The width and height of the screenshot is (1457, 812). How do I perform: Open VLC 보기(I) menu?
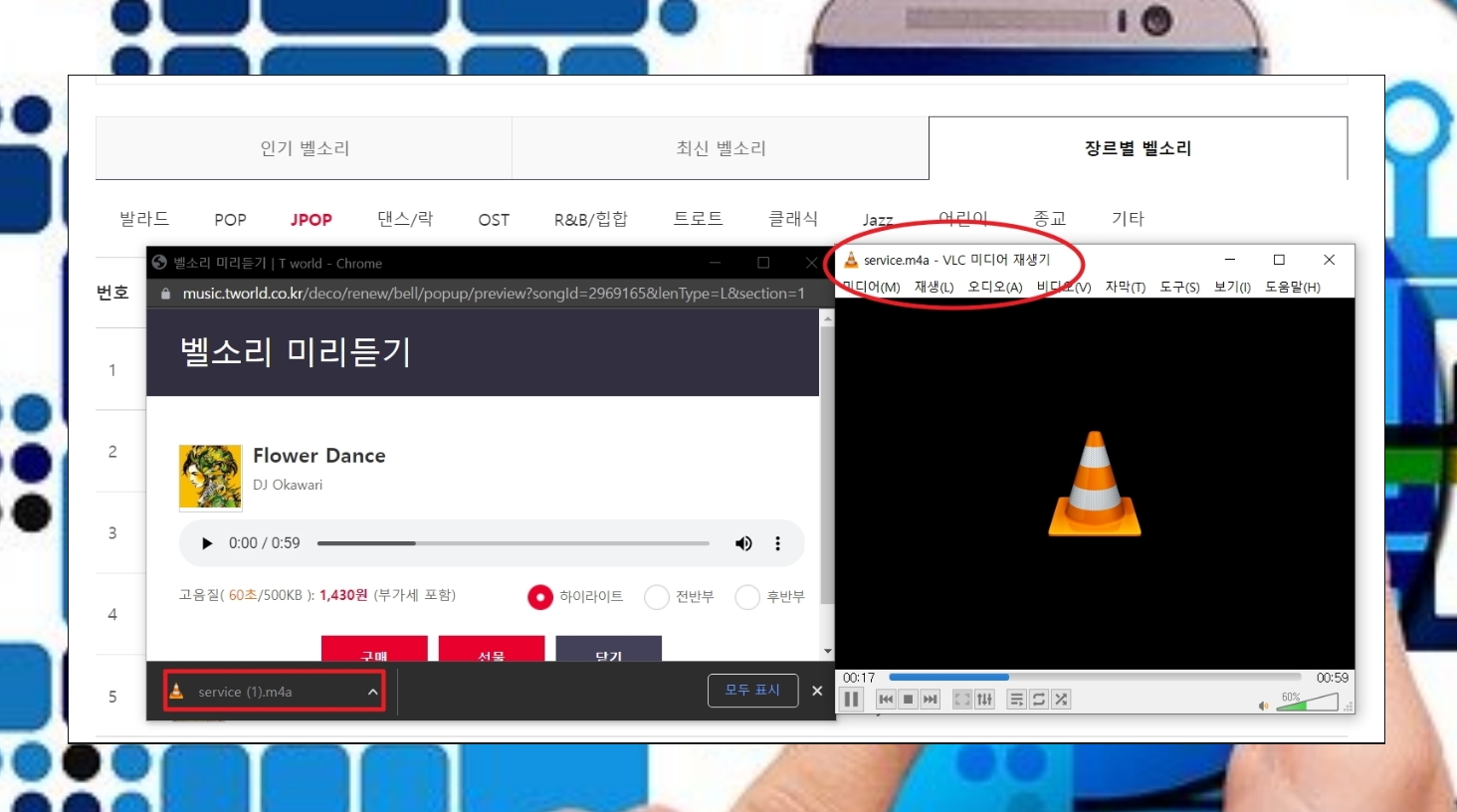click(1232, 287)
